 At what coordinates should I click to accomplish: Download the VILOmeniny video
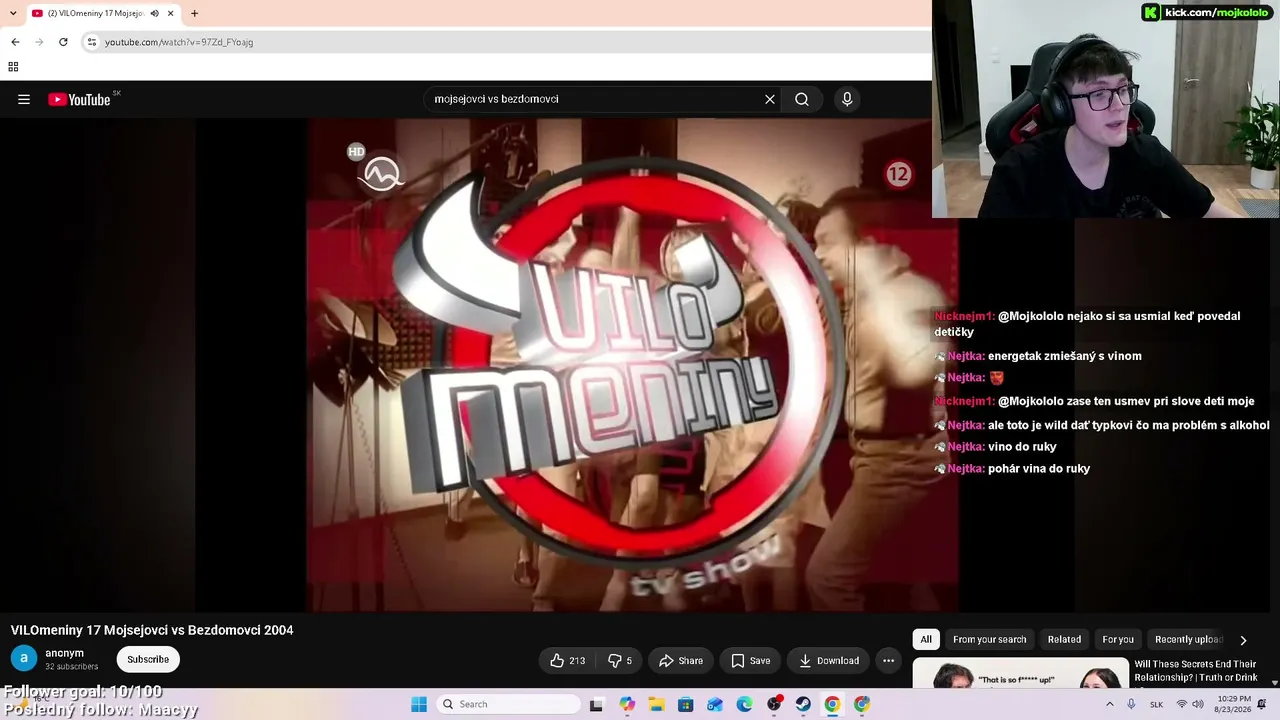click(829, 660)
